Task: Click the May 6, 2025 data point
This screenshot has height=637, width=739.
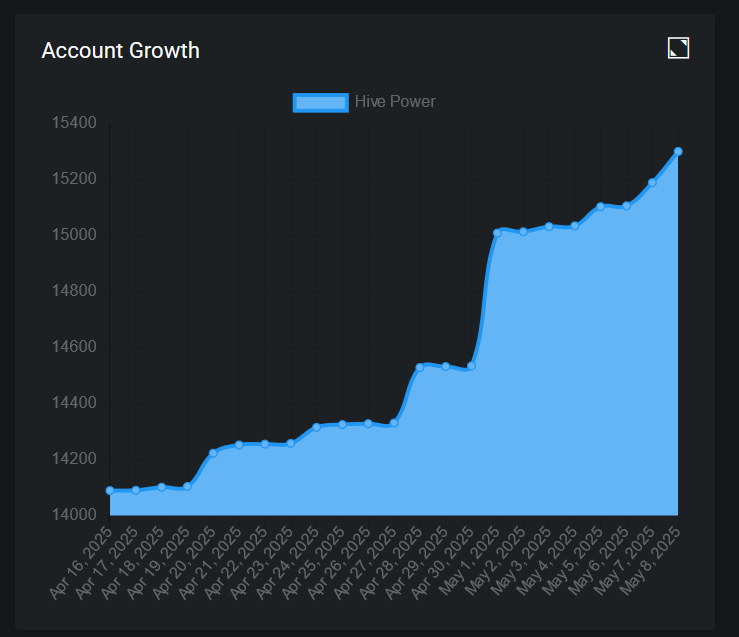Action: (x=626, y=206)
